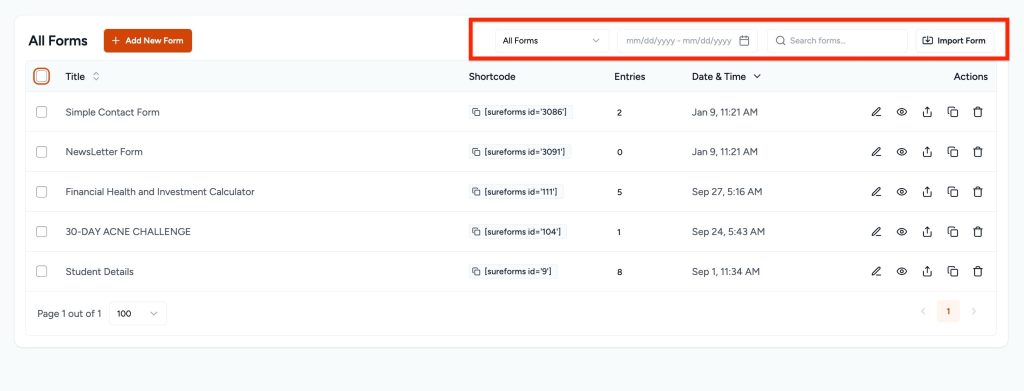Copy the shortcode sureforms id='111'
1024x391 pixels.
(x=476, y=192)
